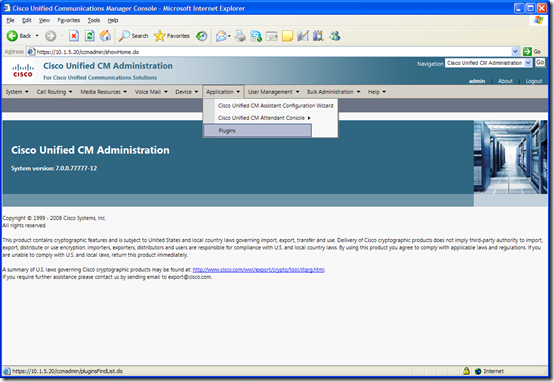
Task: Click the Mail envelope icon
Action: [x=221, y=36]
